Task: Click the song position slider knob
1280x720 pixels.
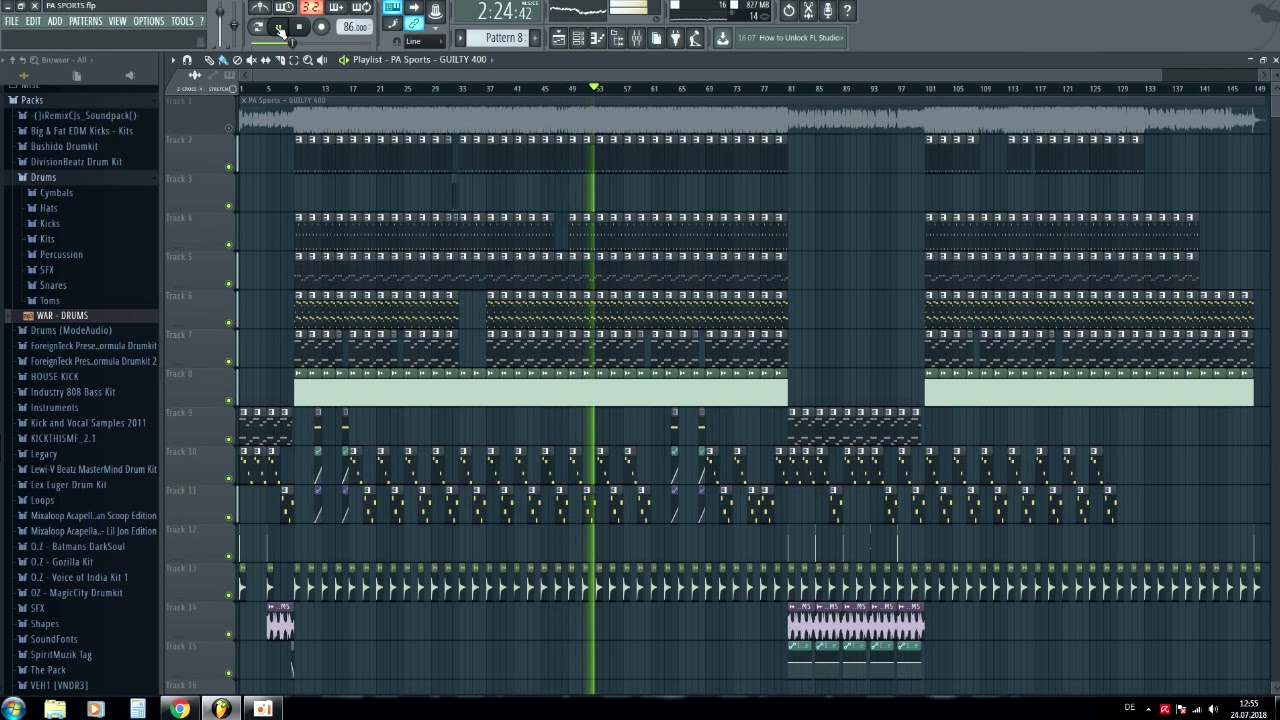Action: point(292,43)
